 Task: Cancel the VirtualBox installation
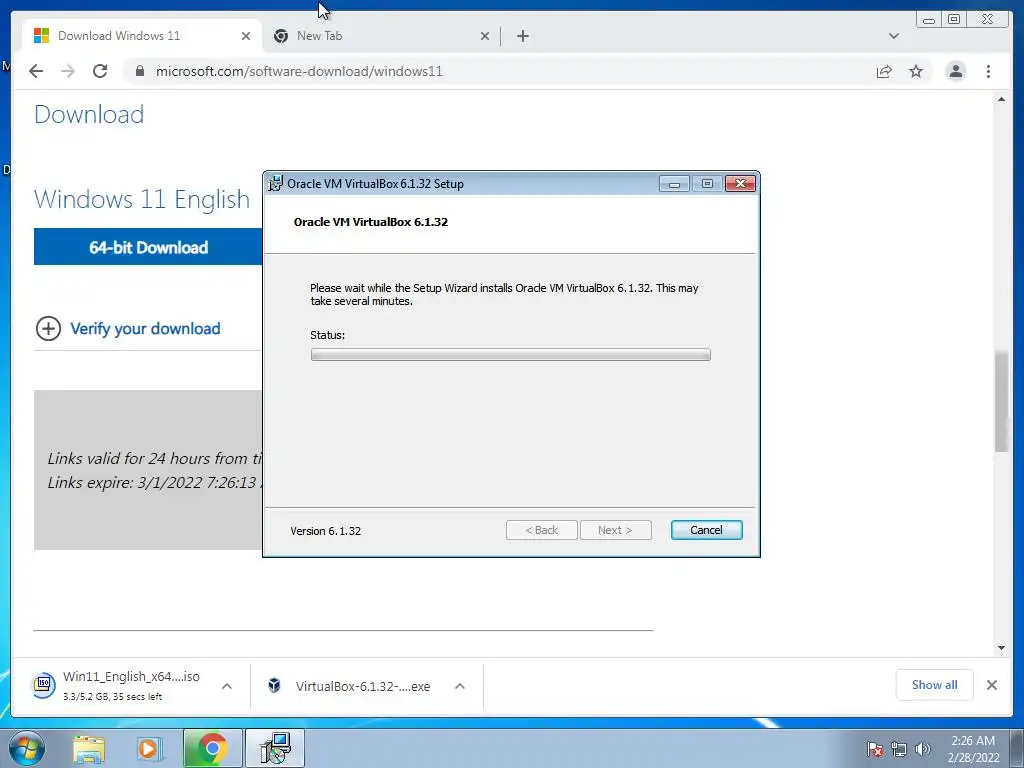tap(706, 530)
